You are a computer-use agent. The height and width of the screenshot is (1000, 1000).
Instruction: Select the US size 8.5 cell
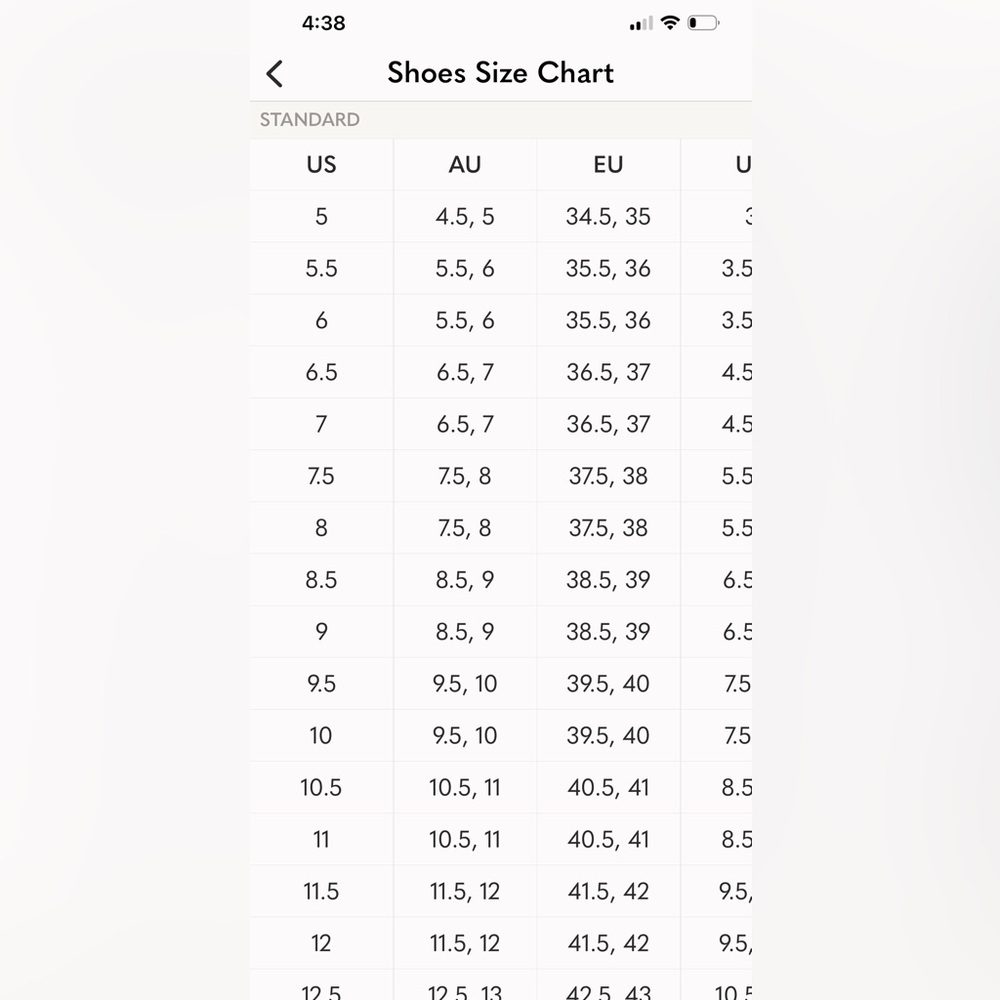(321, 580)
